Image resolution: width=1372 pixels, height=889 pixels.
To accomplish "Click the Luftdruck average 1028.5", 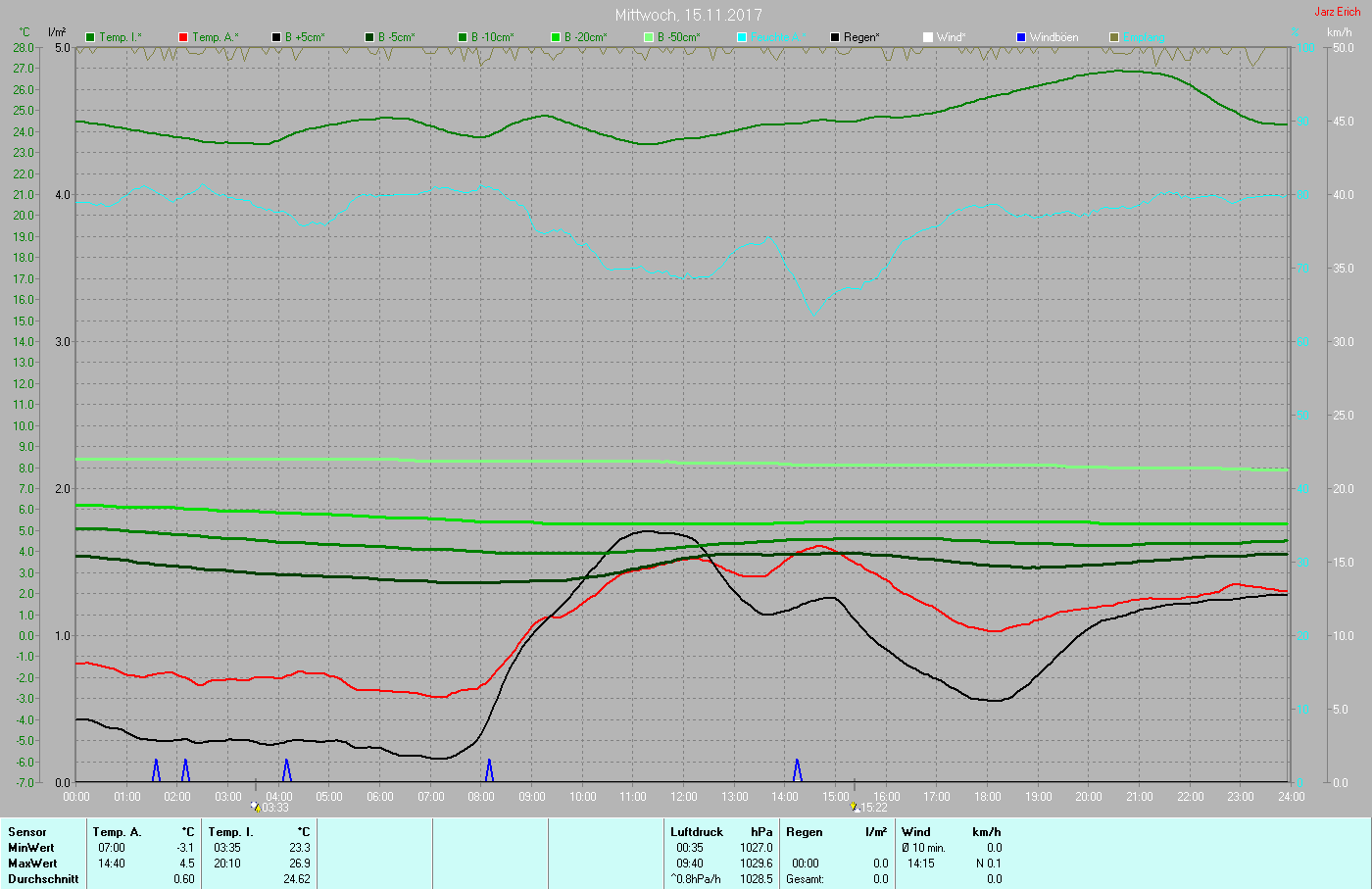I will [757, 879].
